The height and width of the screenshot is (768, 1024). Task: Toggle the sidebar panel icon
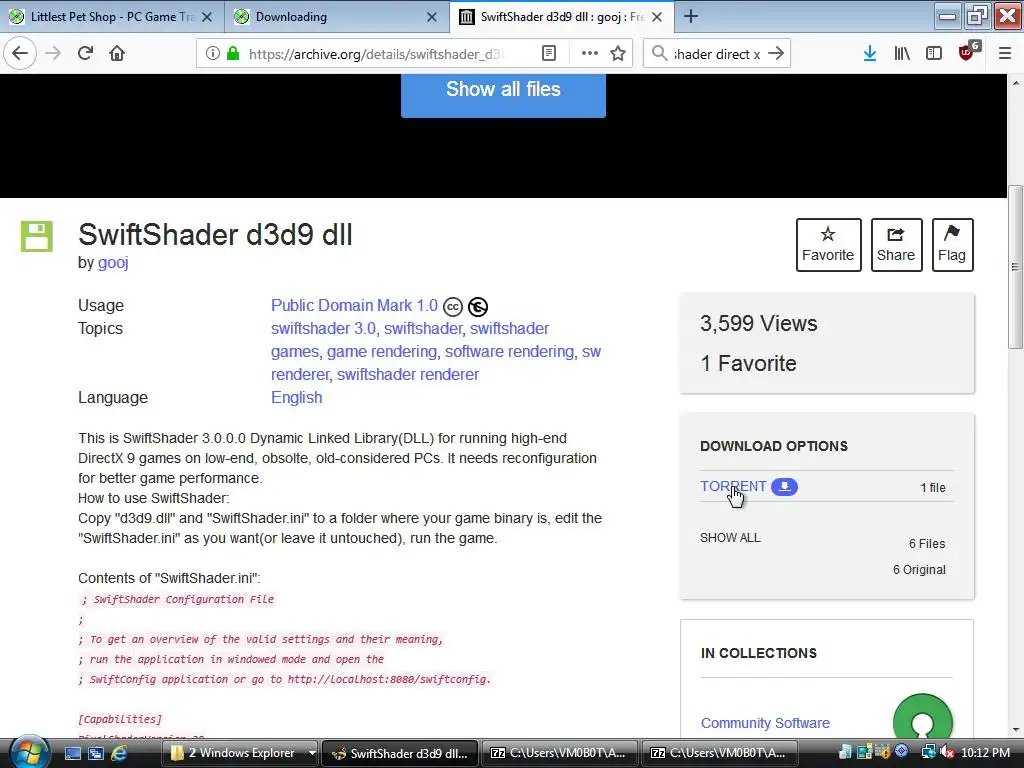click(x=934, y=54)
